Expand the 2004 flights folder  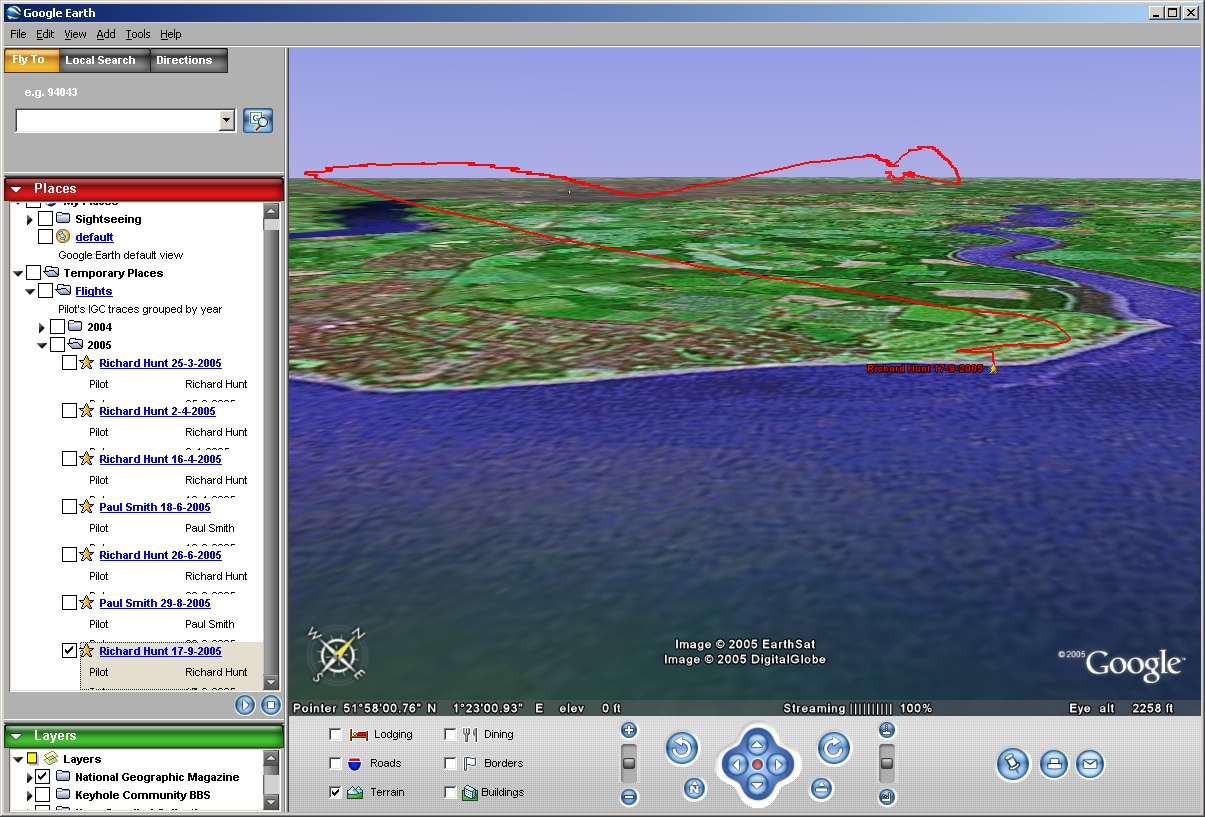coord(41,327)
